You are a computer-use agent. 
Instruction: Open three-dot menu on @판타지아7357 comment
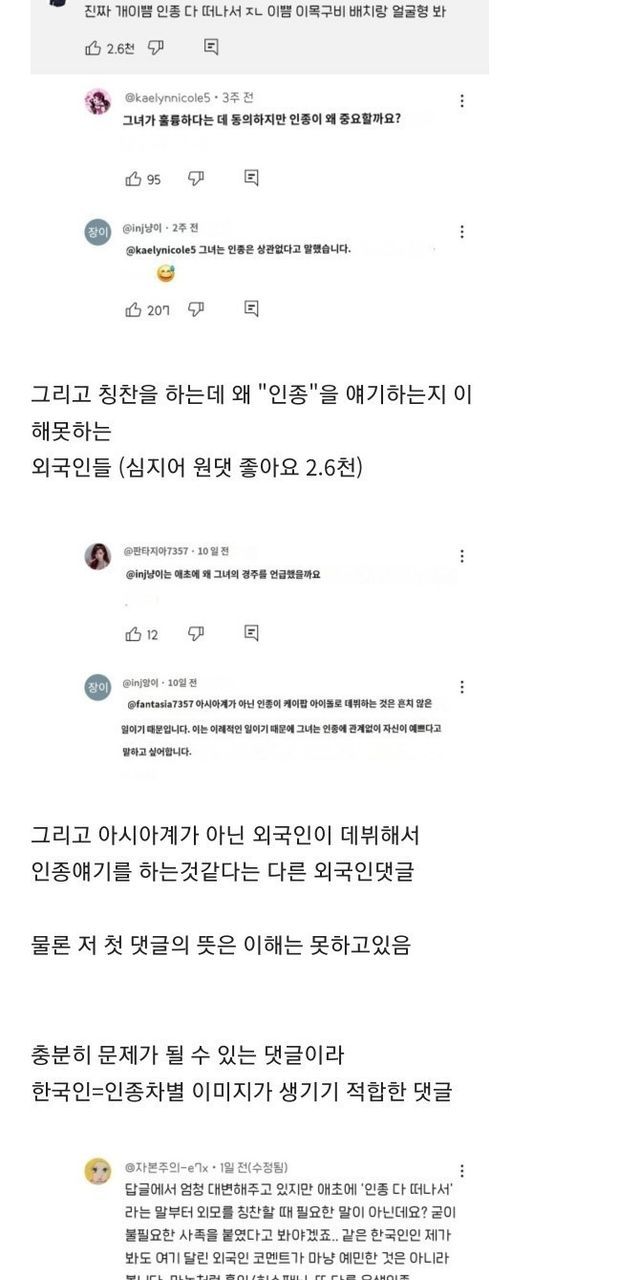click(461, 556)
